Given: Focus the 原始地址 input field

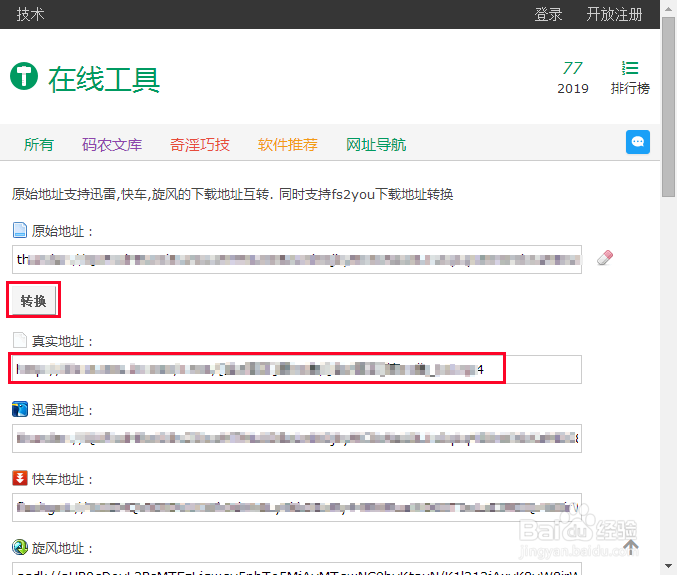Looking at the screenshot, I should 297,259.
